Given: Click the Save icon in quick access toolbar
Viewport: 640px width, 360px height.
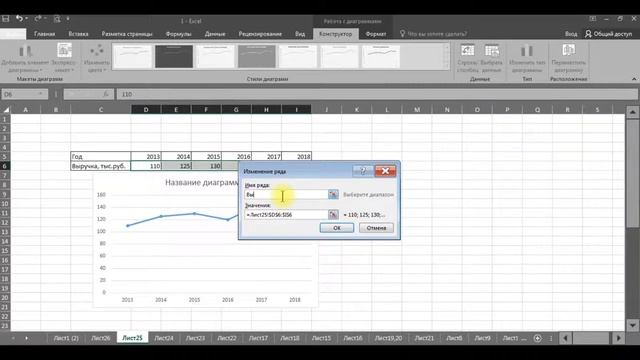Looking at the screenshot, I should click(x=6, y=18).
